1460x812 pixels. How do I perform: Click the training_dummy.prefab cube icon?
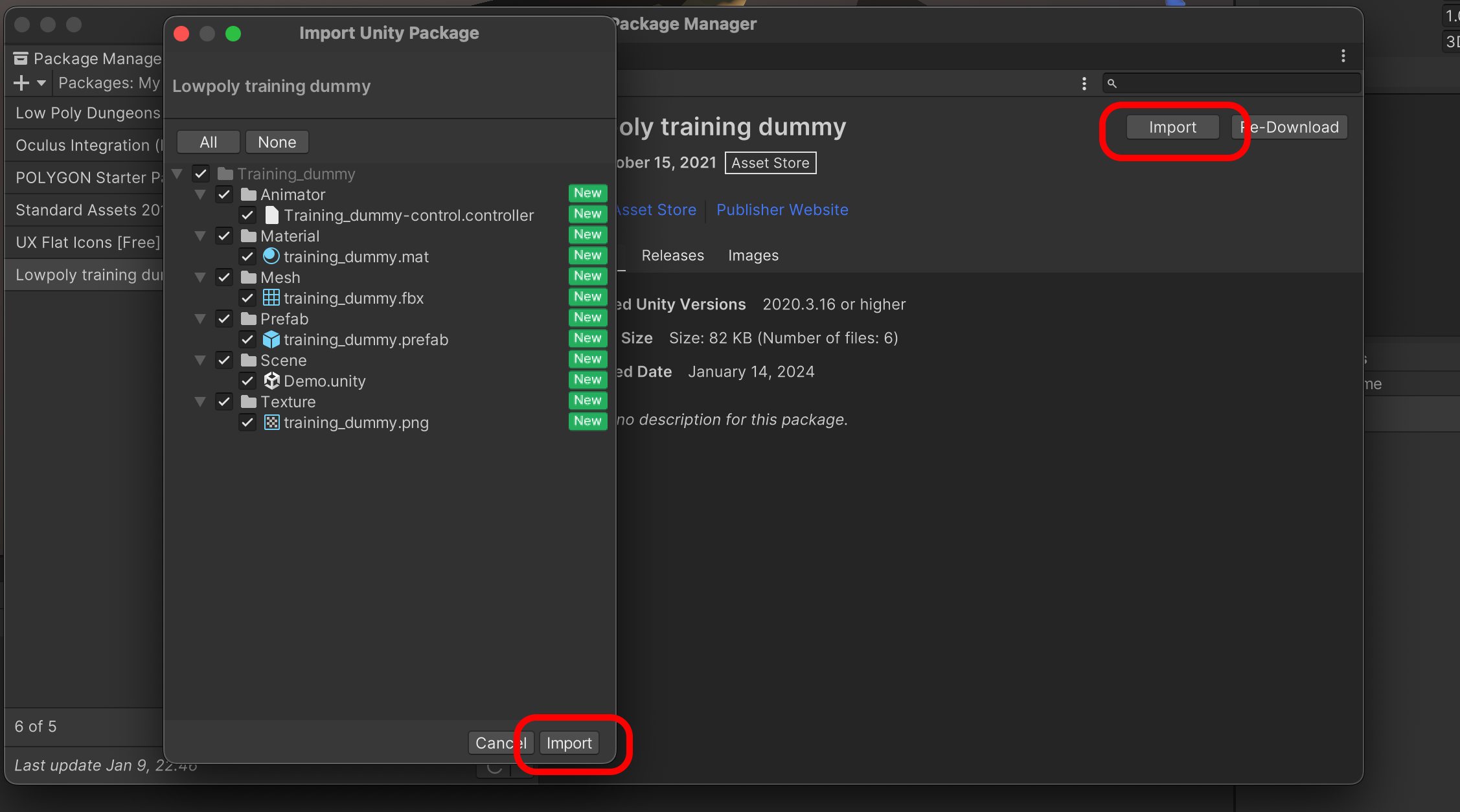(x=271, y=339)
